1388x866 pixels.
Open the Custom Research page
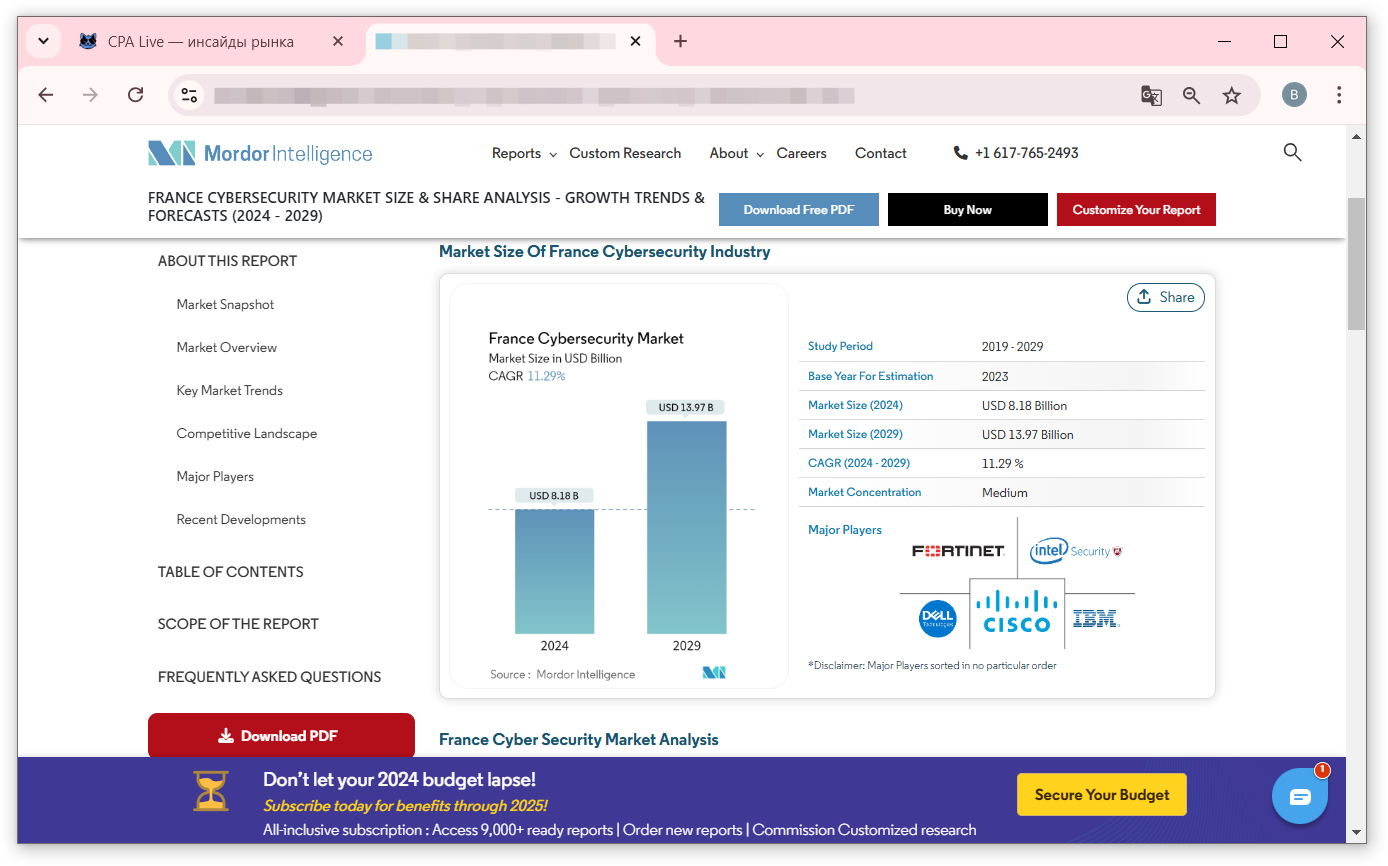[625, 153]
